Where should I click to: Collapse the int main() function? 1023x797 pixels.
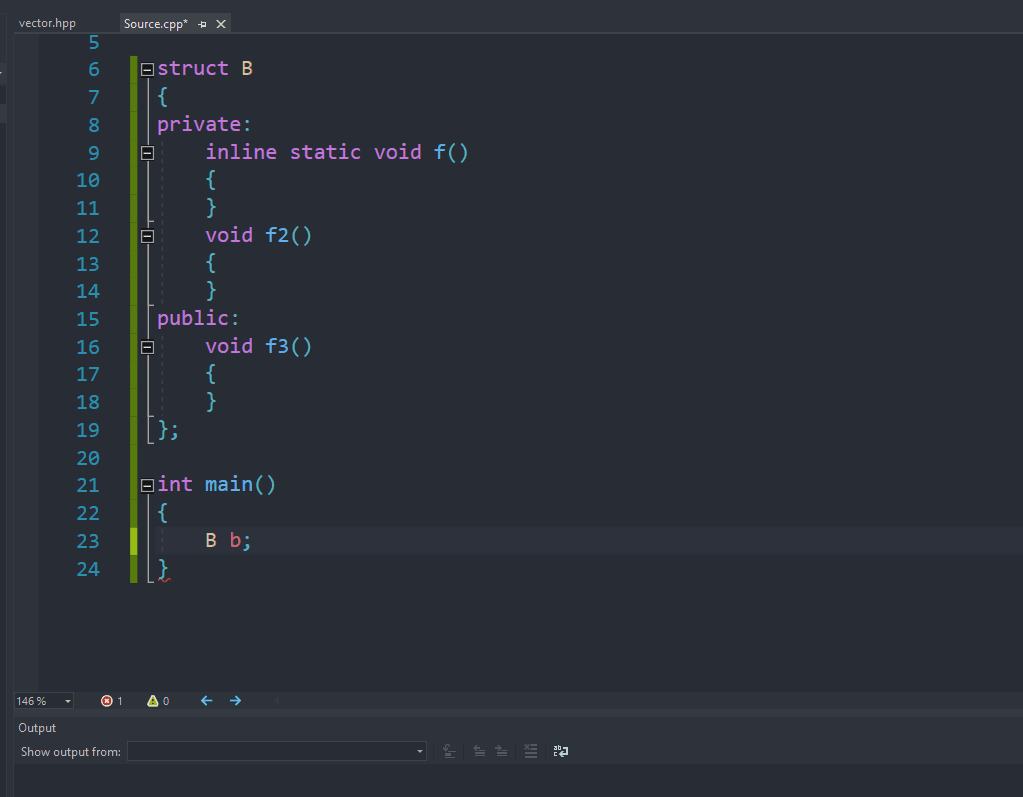(147, 485)
